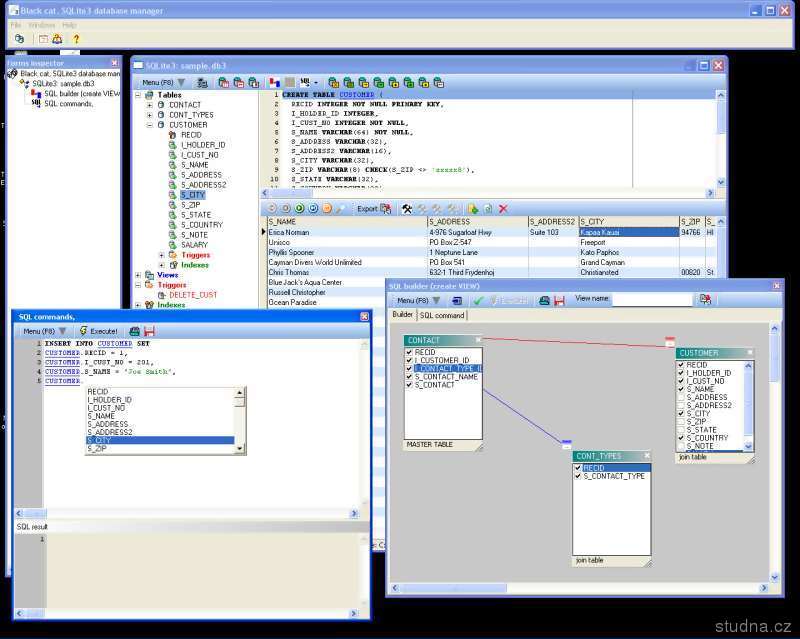Viewport: 800px width, 639px height.
Task: Click the teal open icon in SQL builder toolbar
Action: (544, 301)
